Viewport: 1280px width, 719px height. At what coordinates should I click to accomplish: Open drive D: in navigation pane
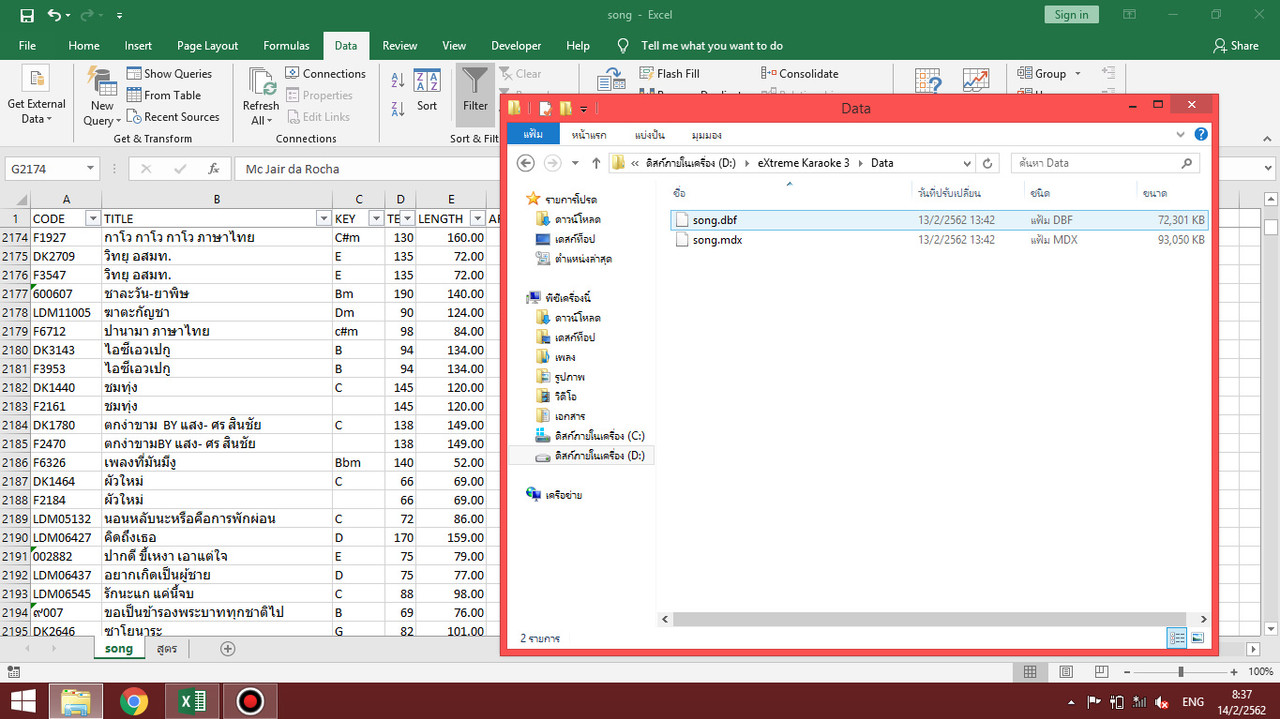[590, 456]
